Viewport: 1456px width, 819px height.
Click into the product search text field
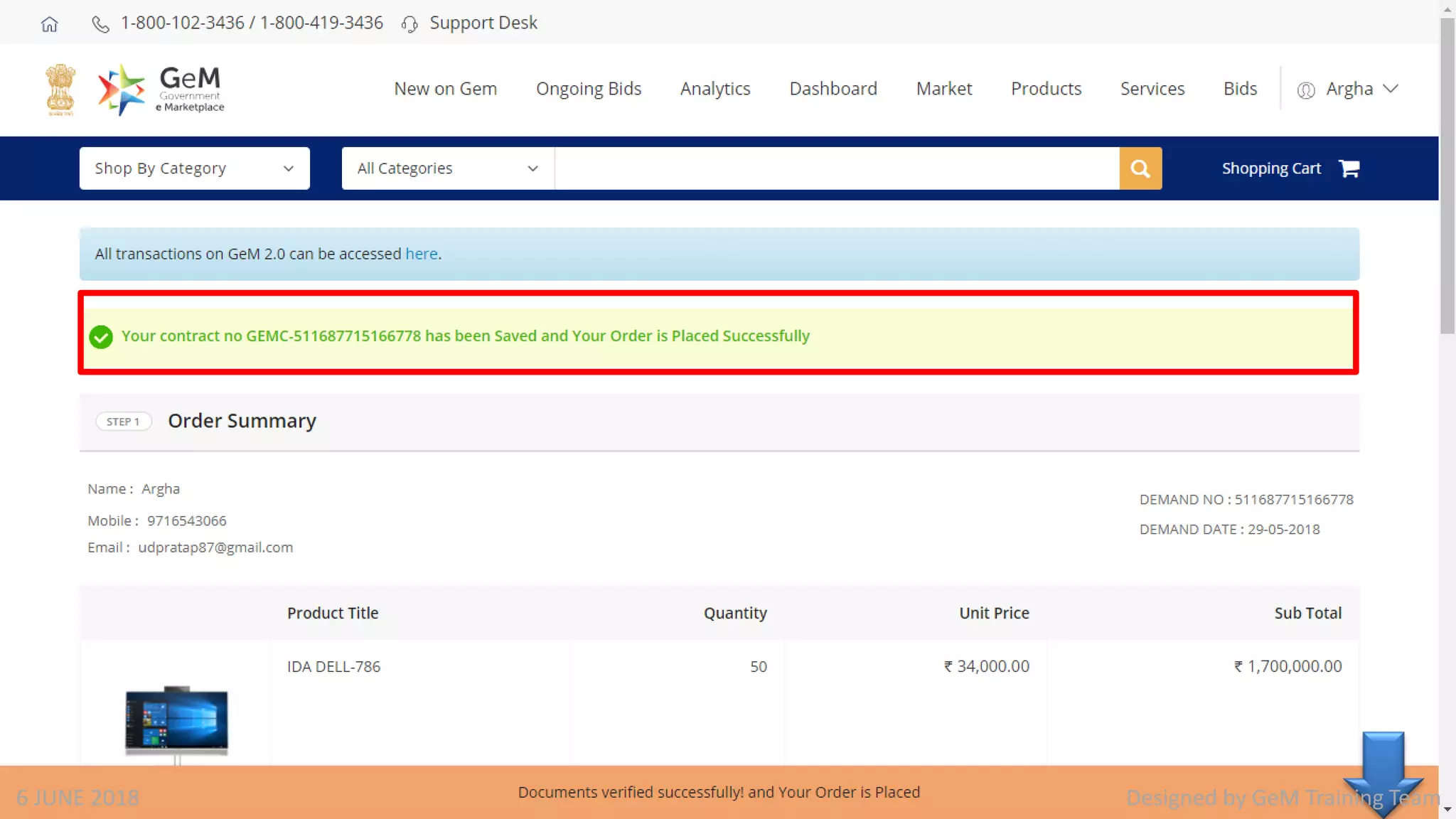tap(836, 168)
